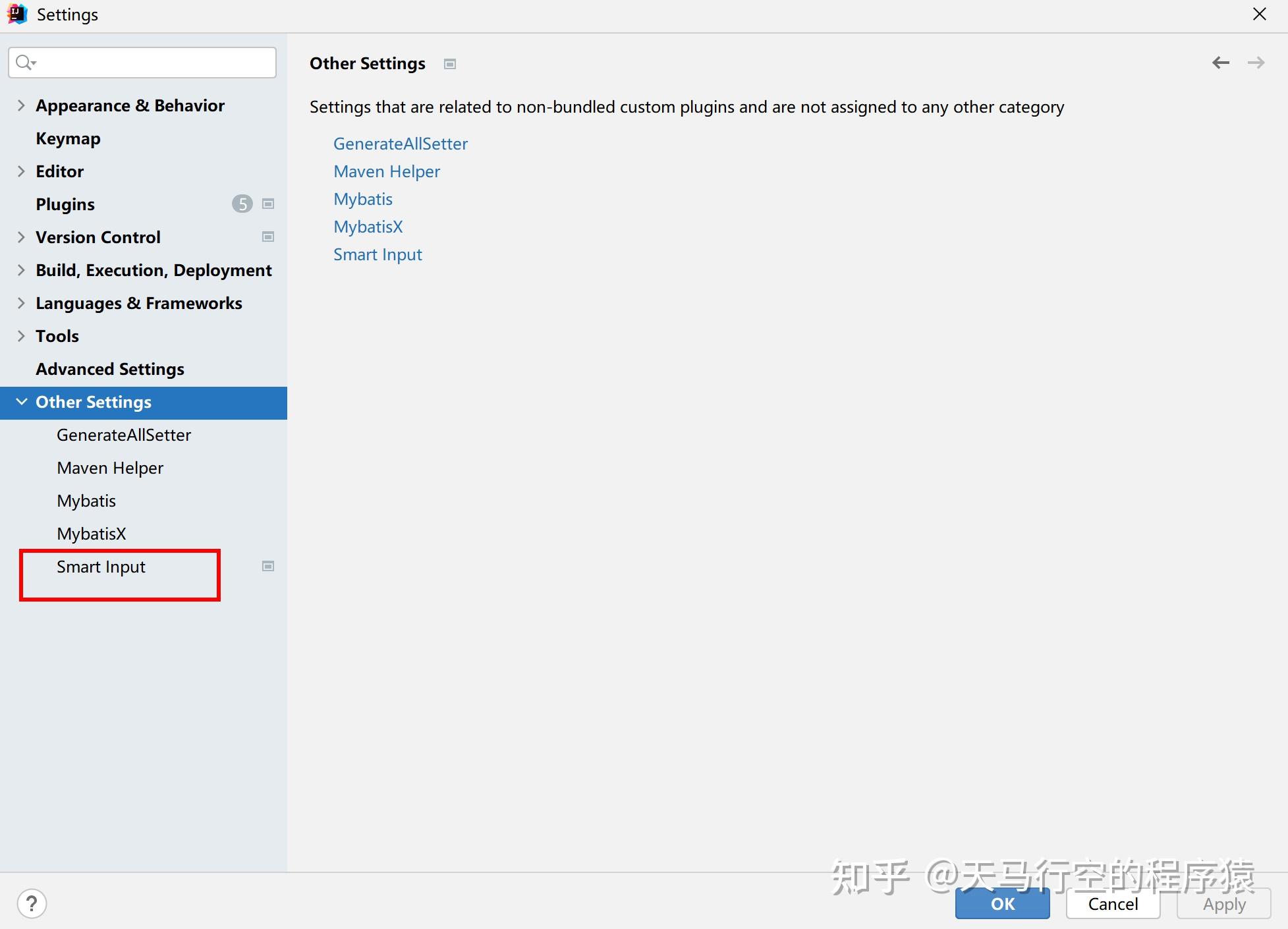The width and height of the screenshot is (1288, 929).
Task: Expand the Editor tree node
Action: tap(21, 171)
